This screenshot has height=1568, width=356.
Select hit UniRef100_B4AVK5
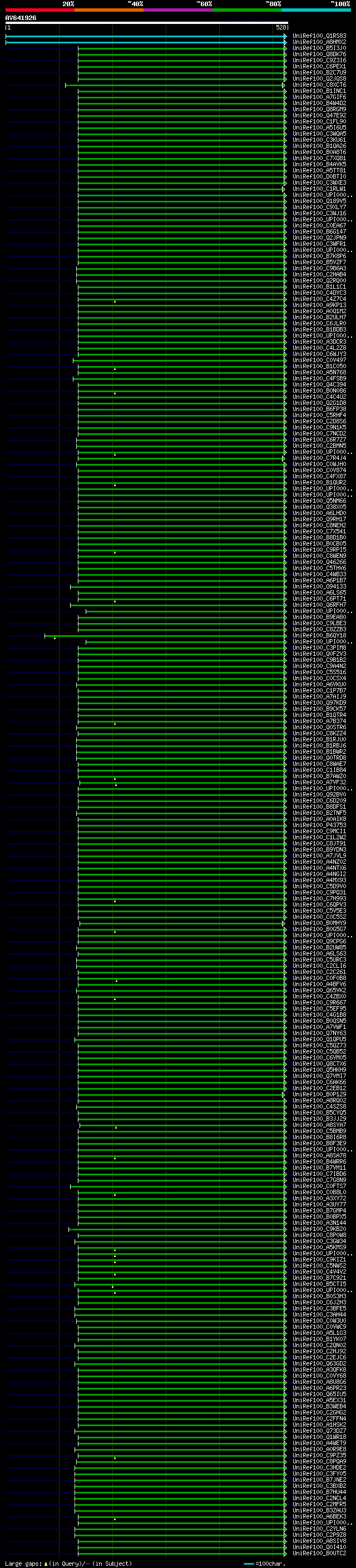pyautogui.click(x=319, y=164)
